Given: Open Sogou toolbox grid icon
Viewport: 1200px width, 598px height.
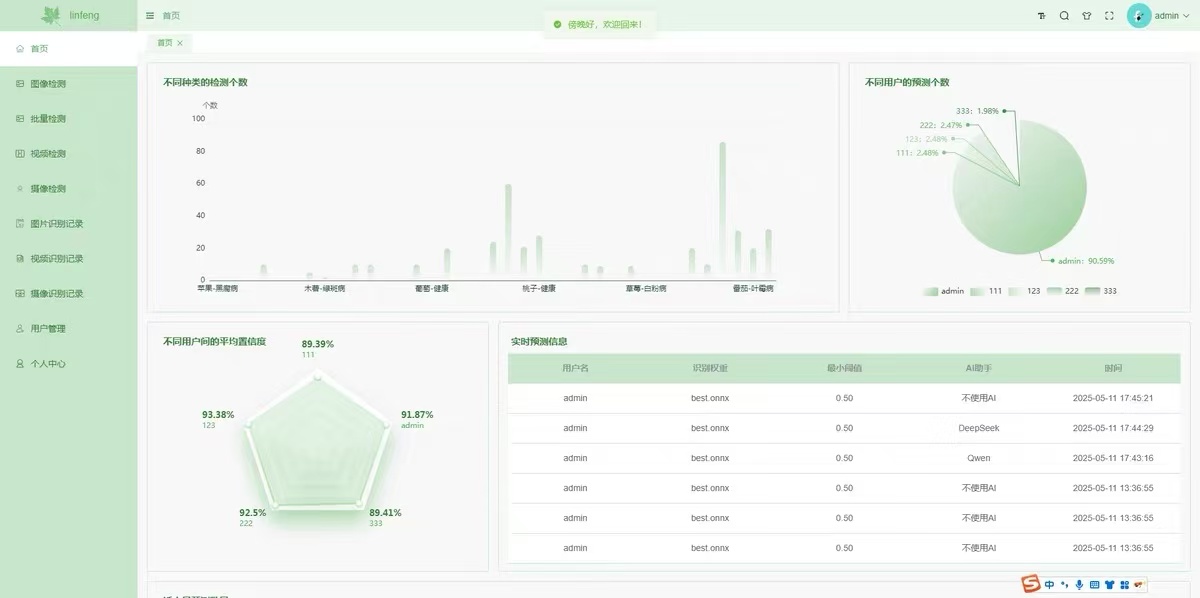Looking at the screenshot, I should pos(1125,585).
